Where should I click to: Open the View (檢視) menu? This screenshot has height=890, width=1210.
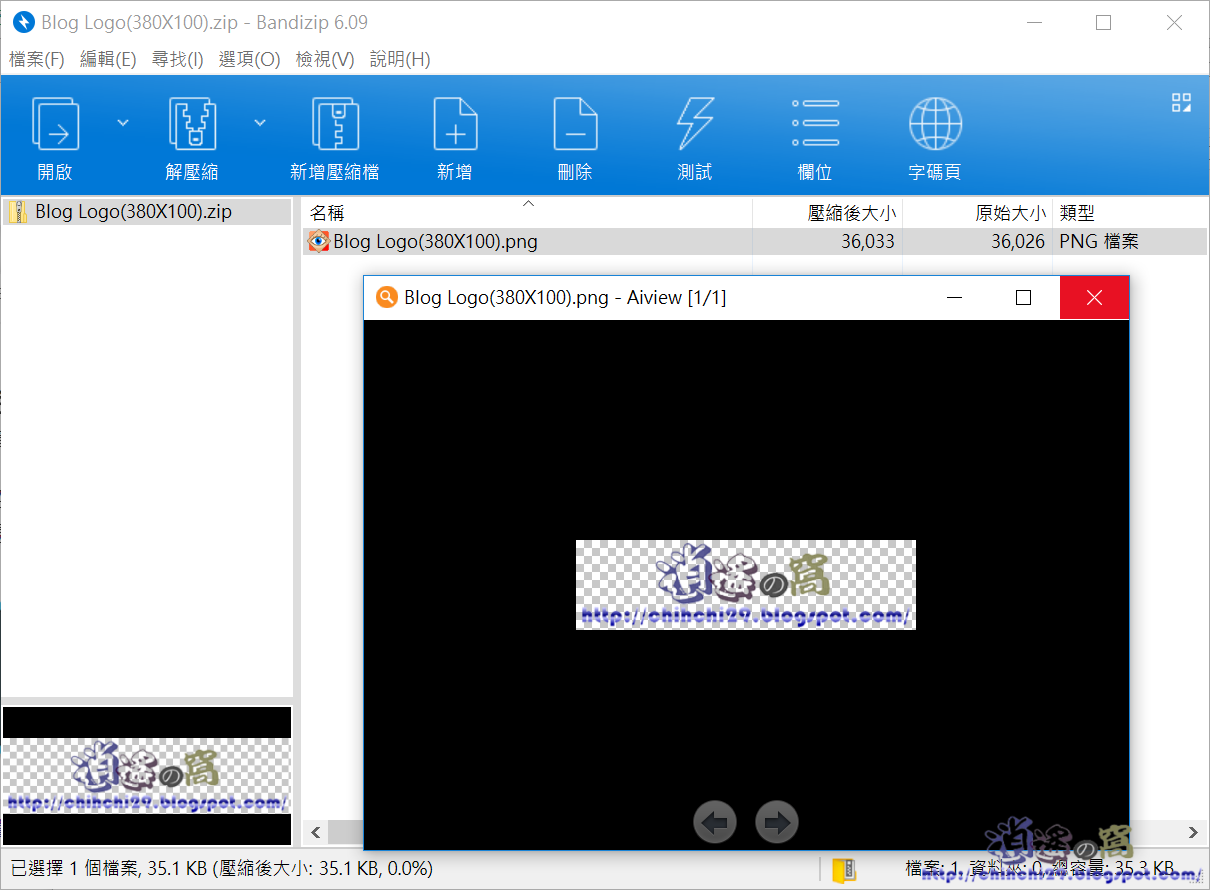pos(325,59)
